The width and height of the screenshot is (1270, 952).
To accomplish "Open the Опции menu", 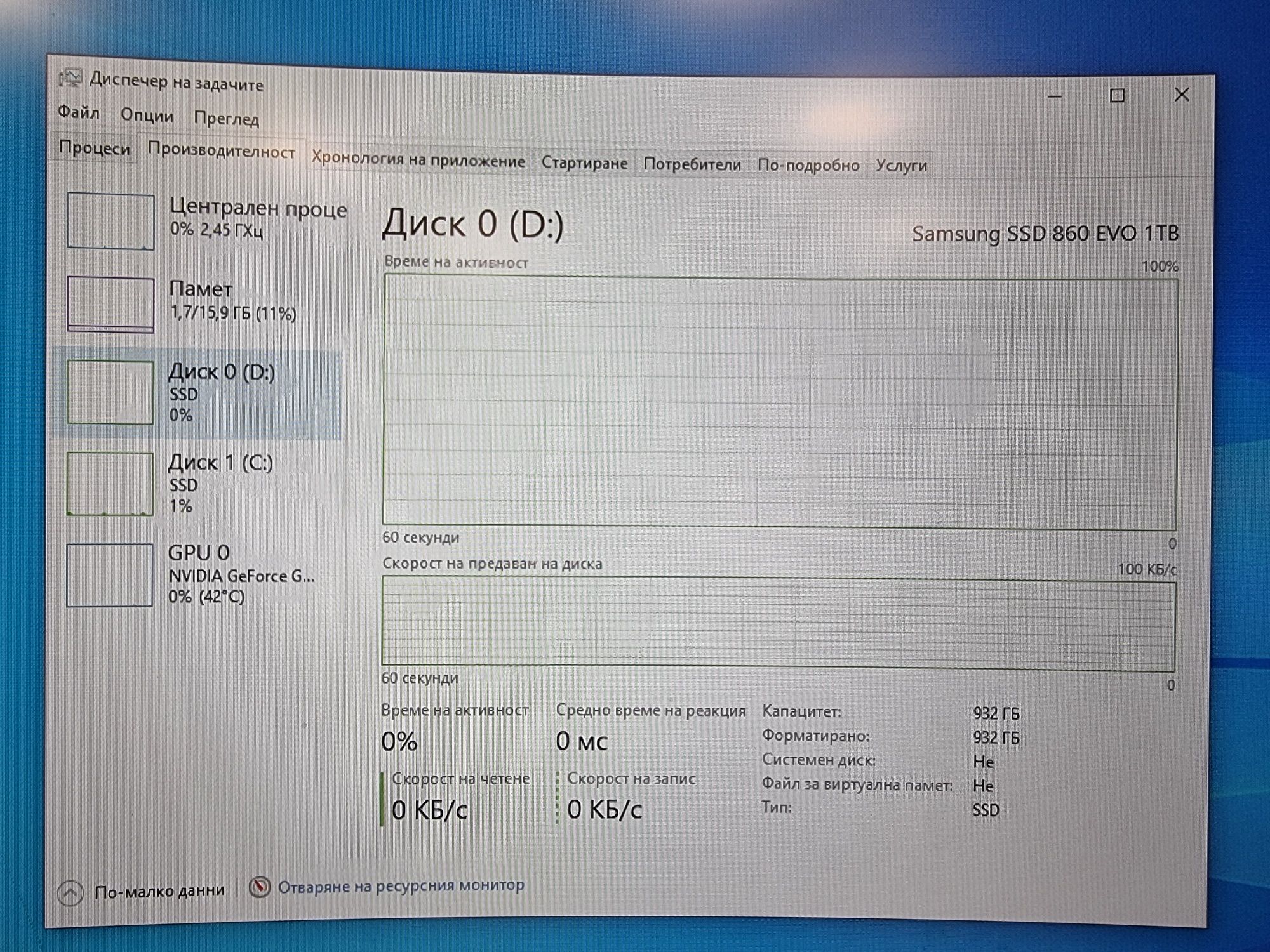I will click(x=147, y=116).
